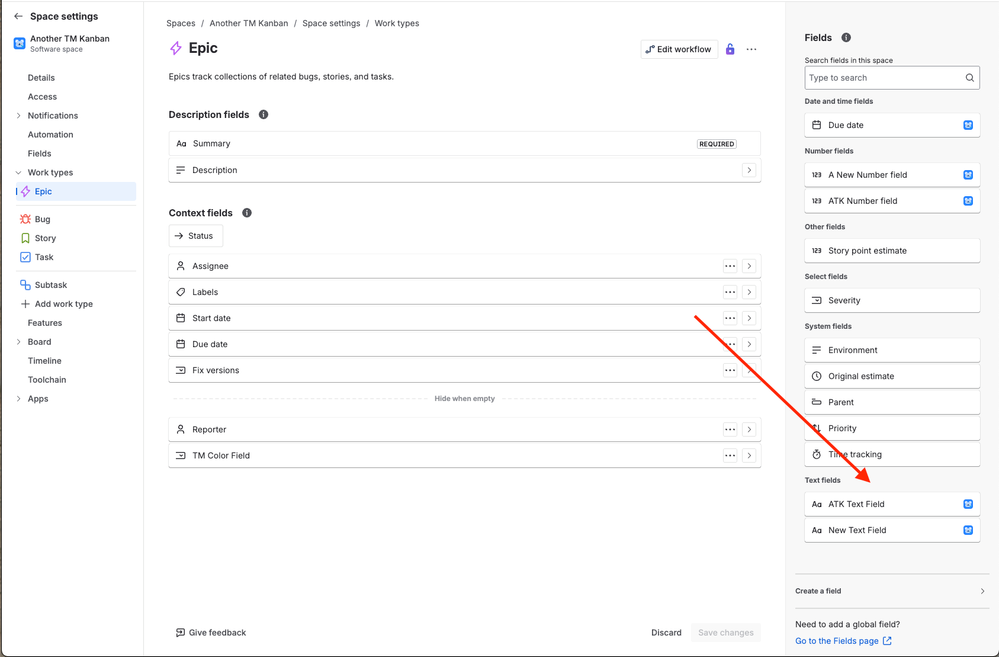Screen dimensions: 999x657
Task: Click the external link icon after Fields page
Action: click(x=887, y=641)
